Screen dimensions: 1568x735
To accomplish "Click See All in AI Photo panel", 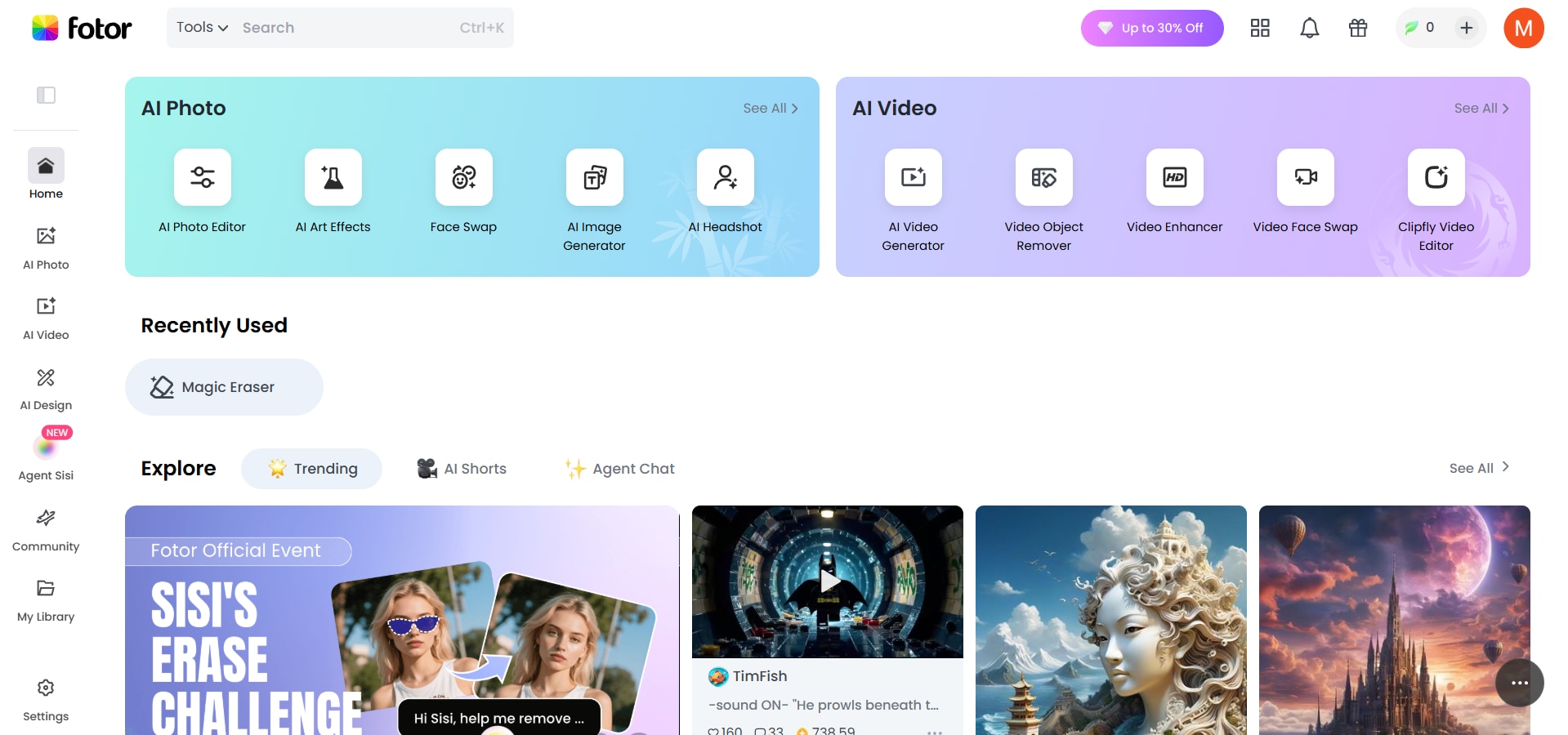I will (771, 108).
